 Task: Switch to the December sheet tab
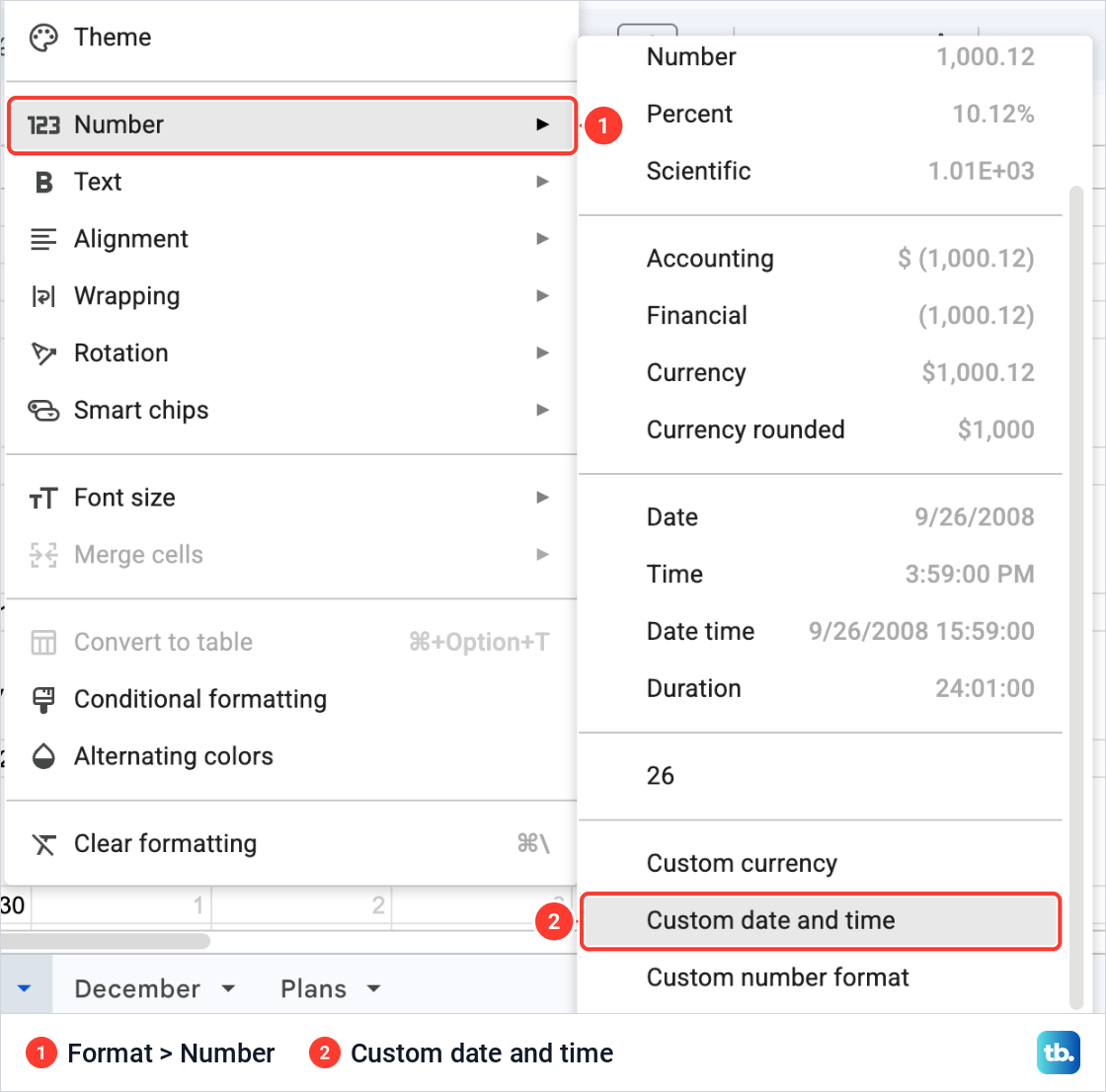[x=137, y=989]
